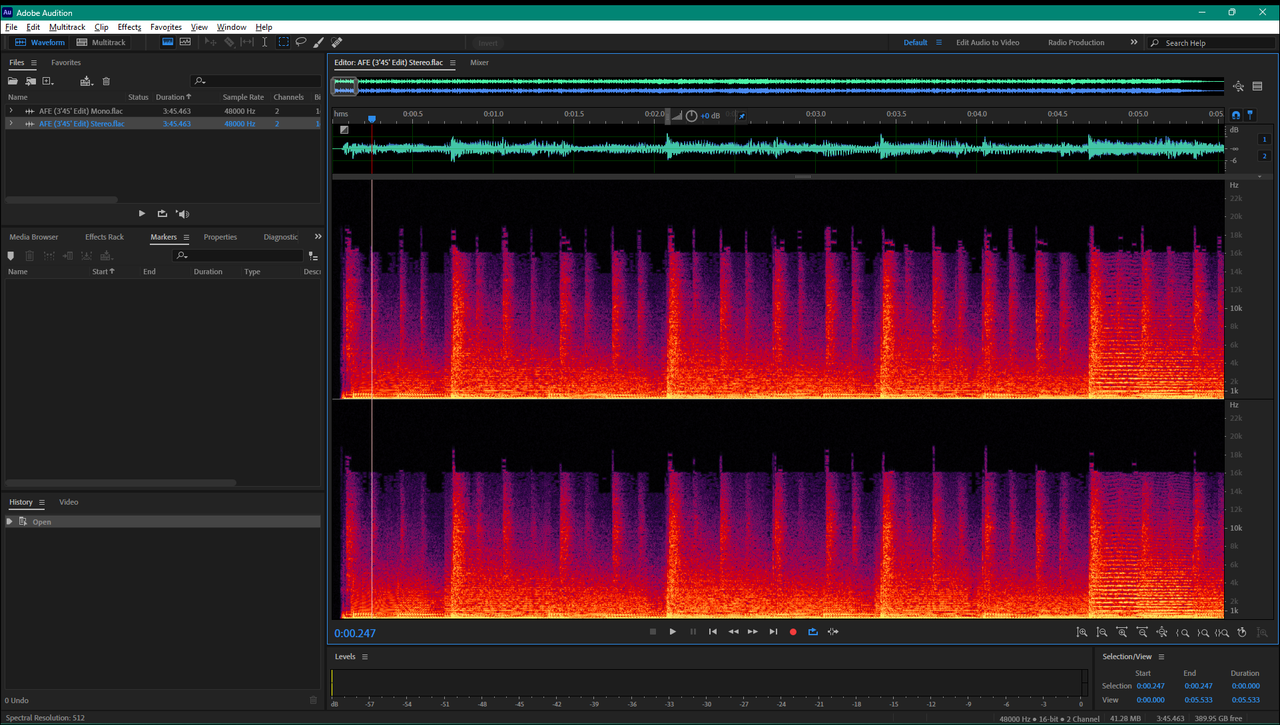The image size is (1280, 725).
Task: Click the Zoom In Time icon
Action: point(1122,632)
